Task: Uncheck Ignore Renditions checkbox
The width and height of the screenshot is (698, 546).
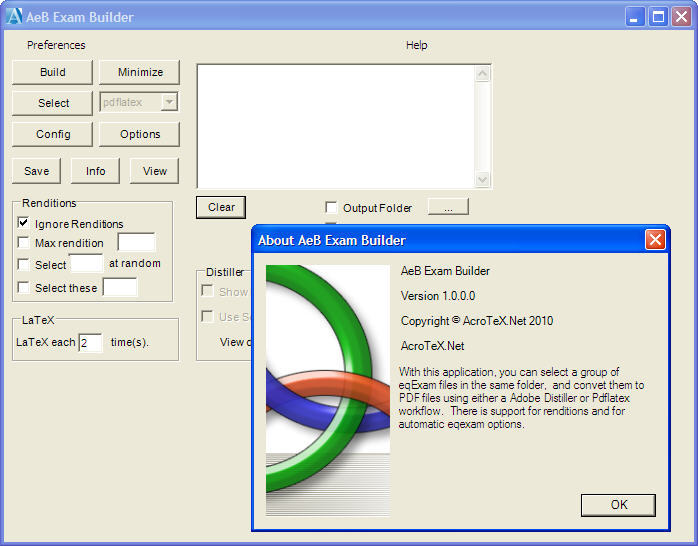Action: 24,224
